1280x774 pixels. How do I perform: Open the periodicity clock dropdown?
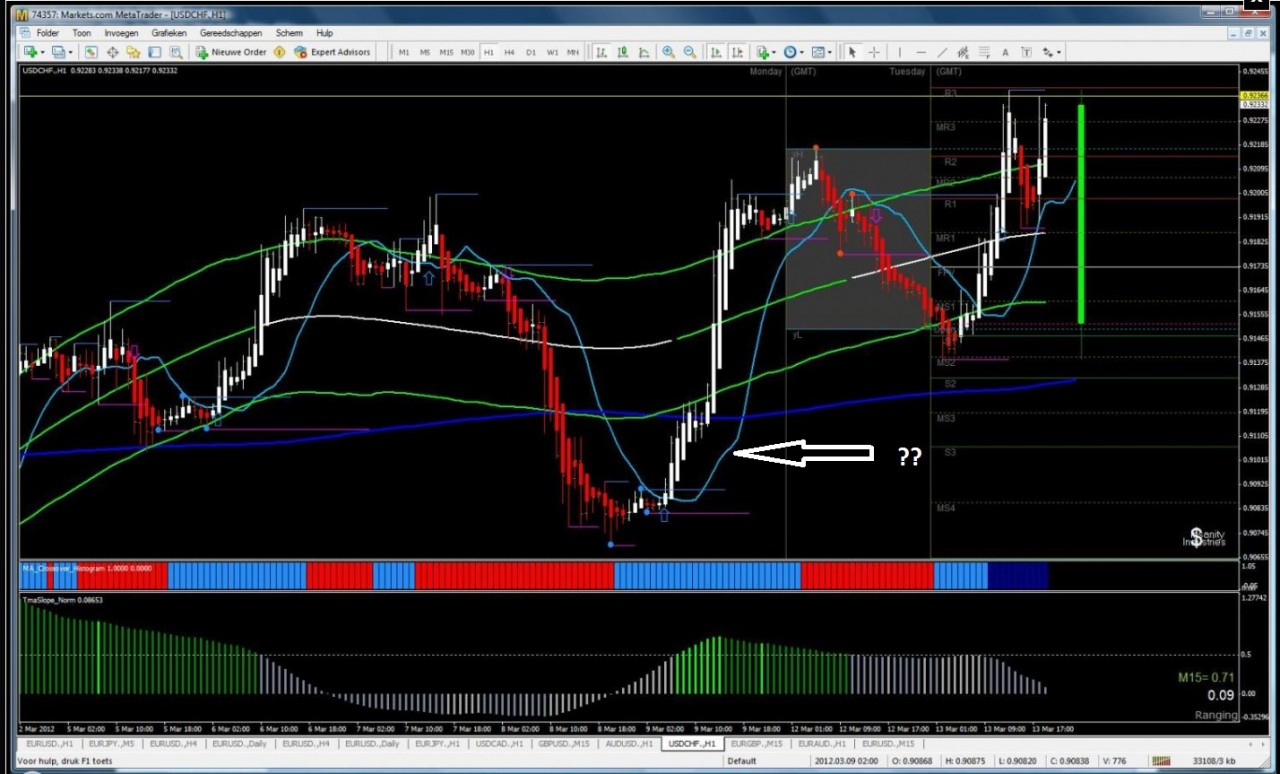(x=802, y=52)
